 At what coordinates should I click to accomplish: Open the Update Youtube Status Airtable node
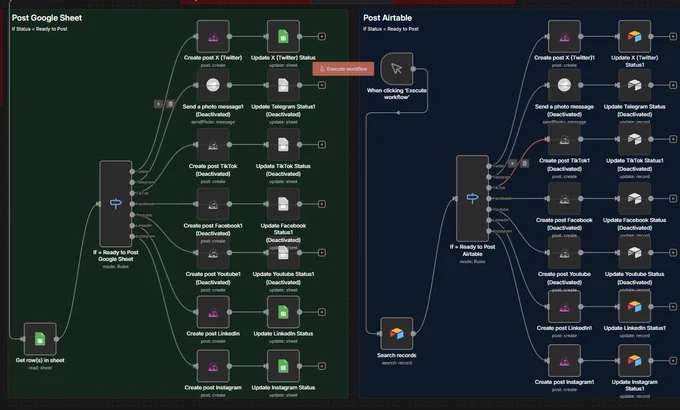tap(634, 253)
